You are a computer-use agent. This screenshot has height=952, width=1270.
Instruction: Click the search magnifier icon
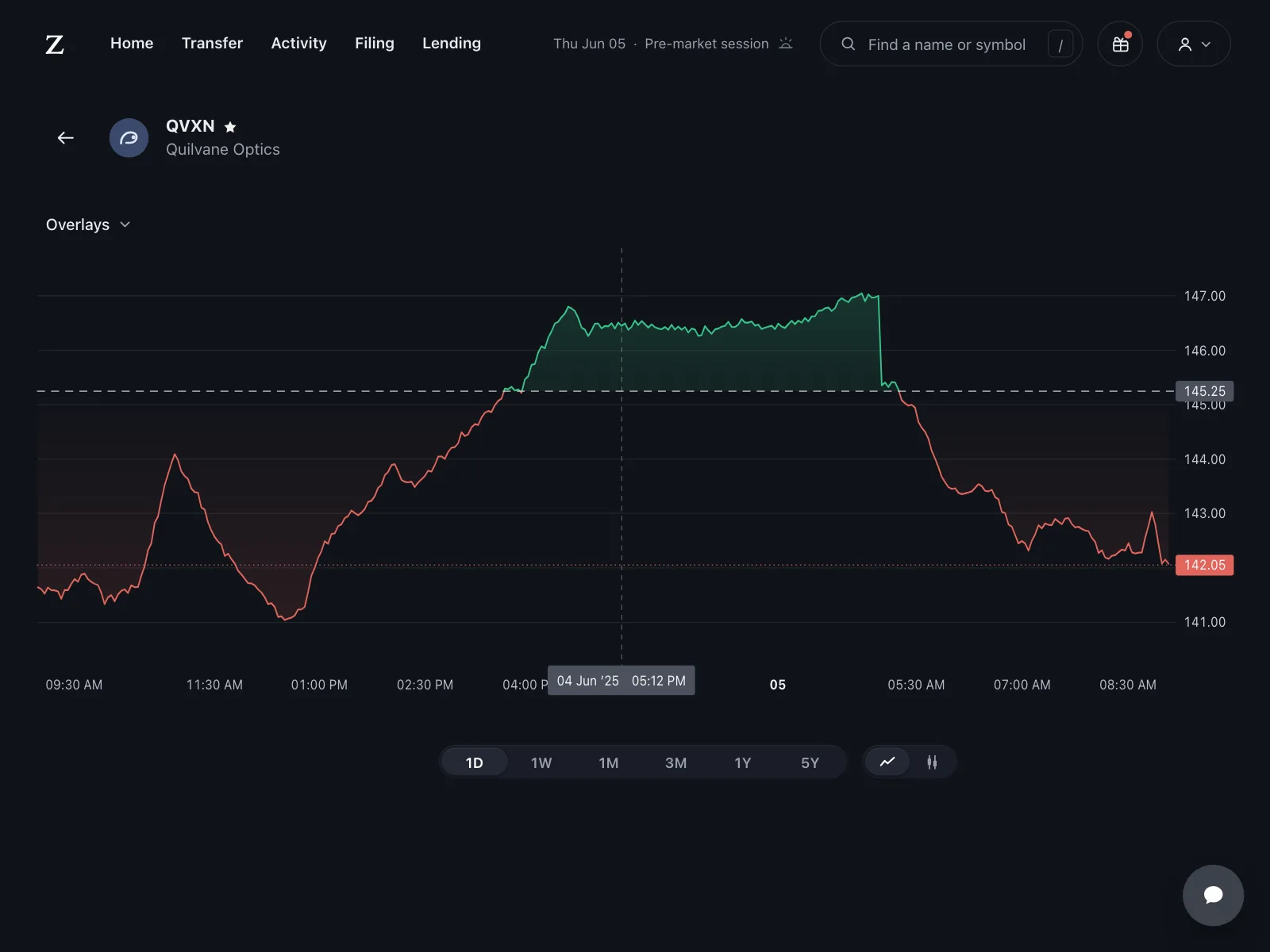(x=848, y=44)
